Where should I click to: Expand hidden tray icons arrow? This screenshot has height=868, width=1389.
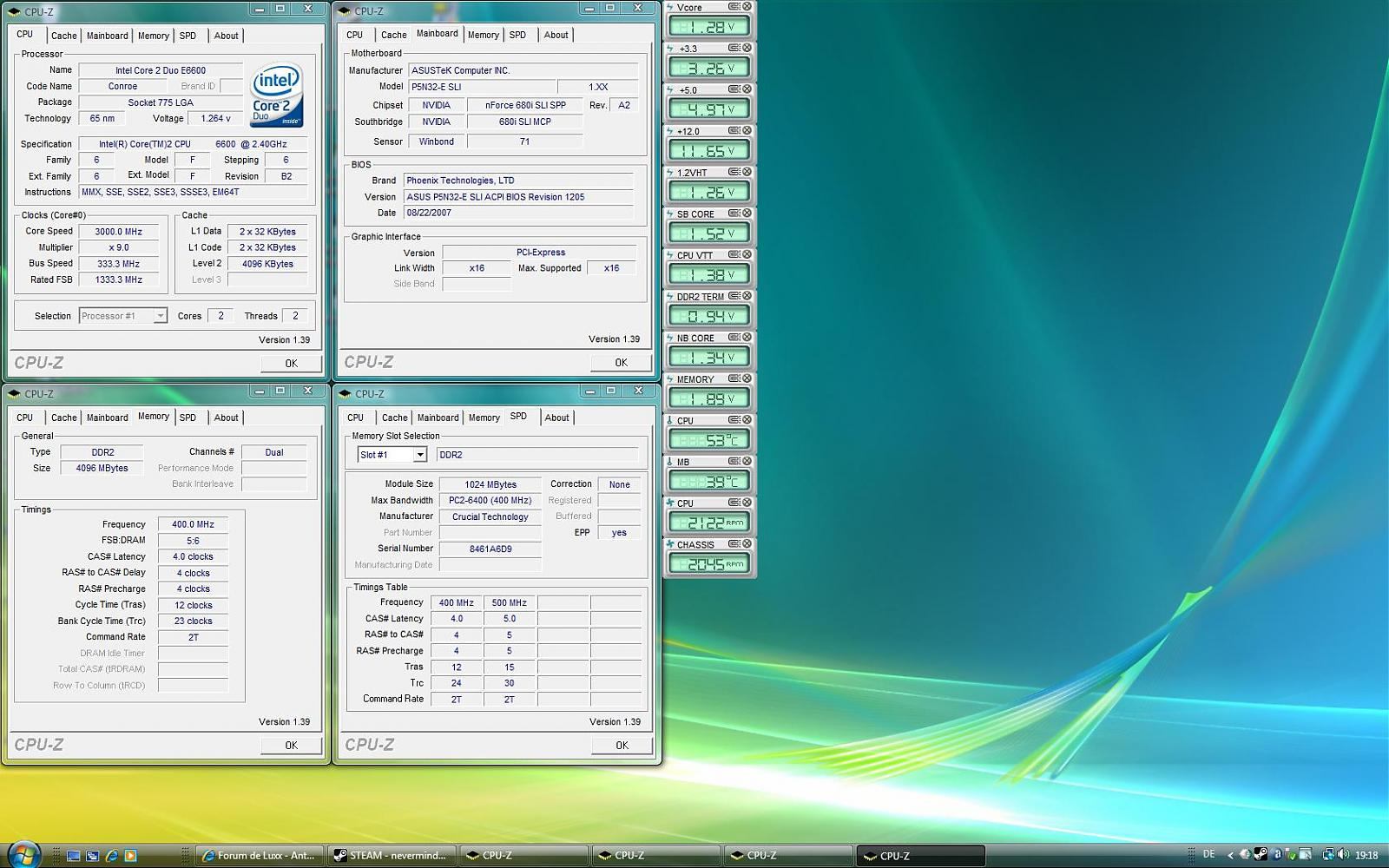pos(1230,855)
